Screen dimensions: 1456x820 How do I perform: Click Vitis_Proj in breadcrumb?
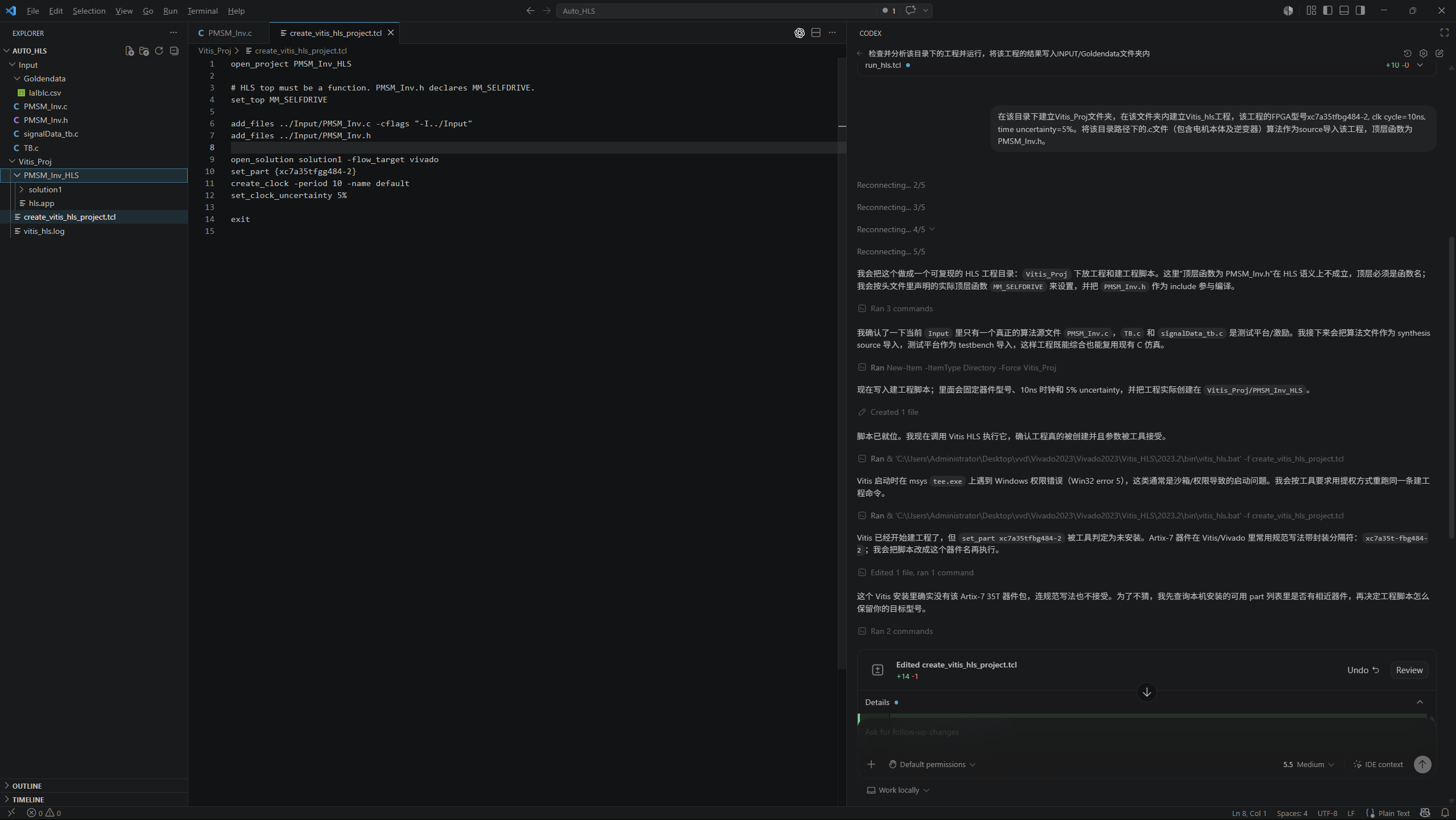[214, 51]
